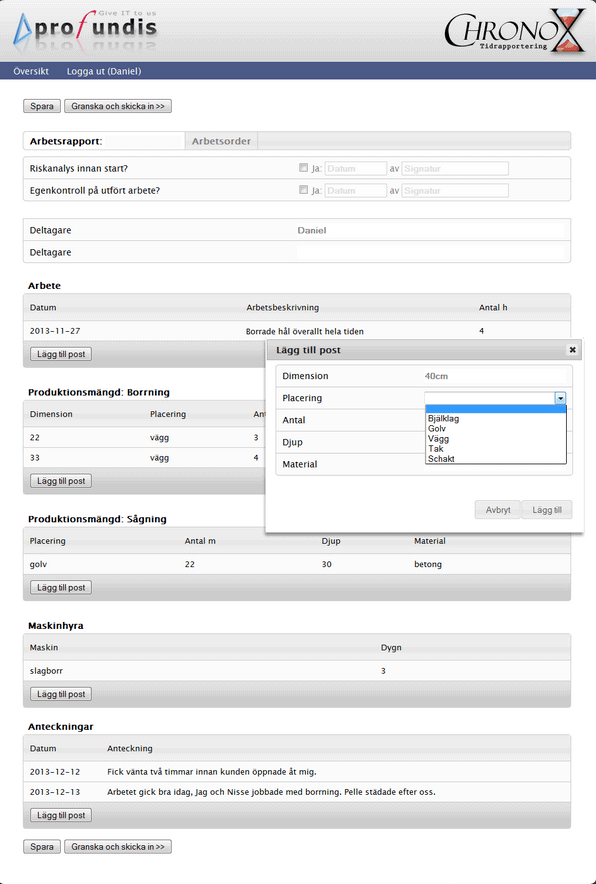Click first Deltagare field showing Daniel
Image resolution: width=596 pixels, height=884 pixels.
pyautogui.click(x=430, y=230)
